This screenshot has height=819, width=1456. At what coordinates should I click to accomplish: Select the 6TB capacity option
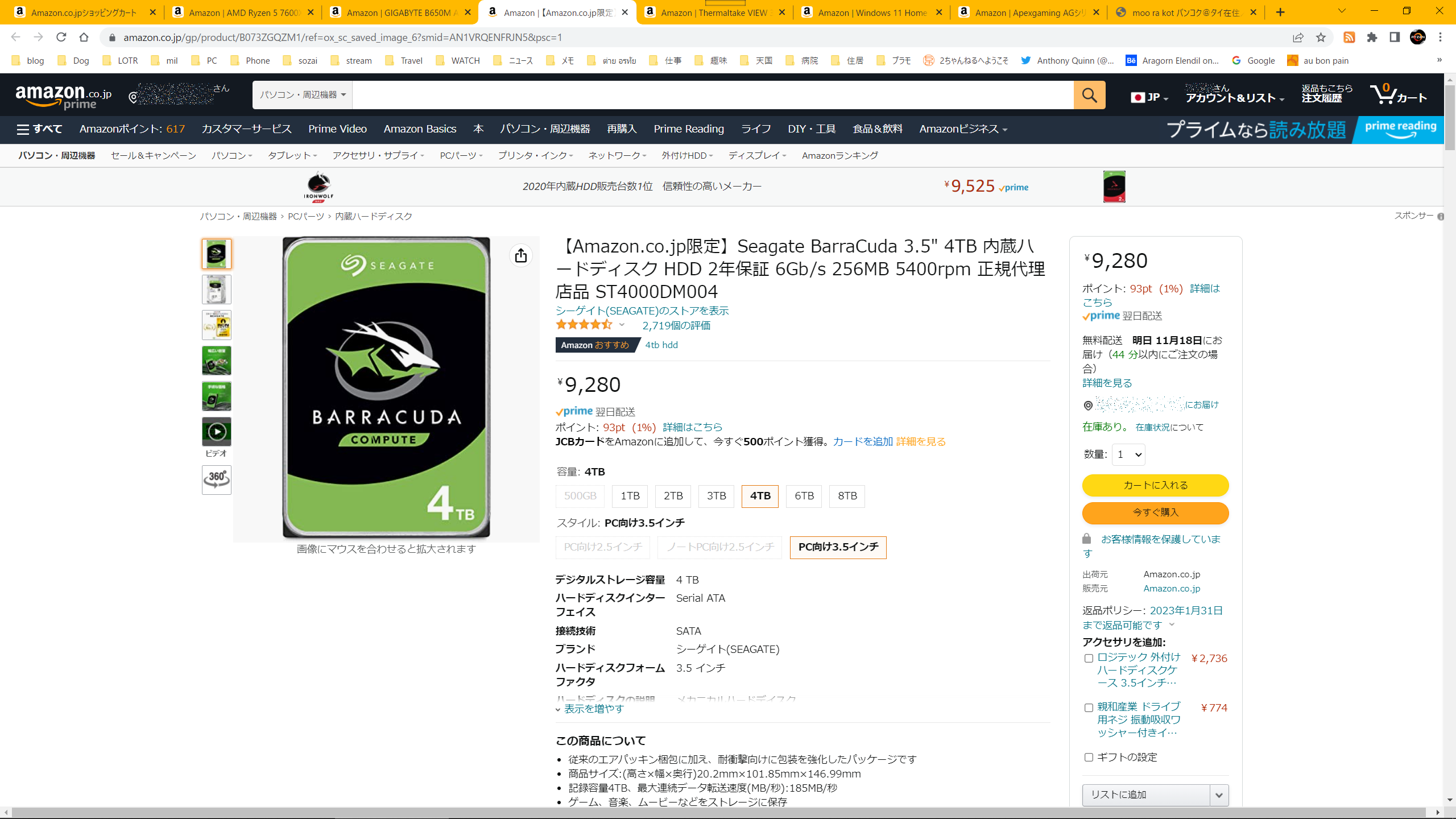tap(804, 496)
